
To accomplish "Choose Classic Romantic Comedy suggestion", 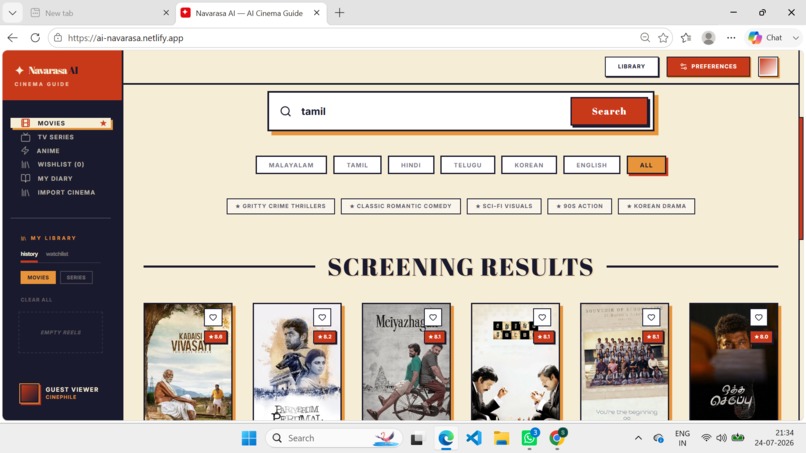I will pos(400,206).
